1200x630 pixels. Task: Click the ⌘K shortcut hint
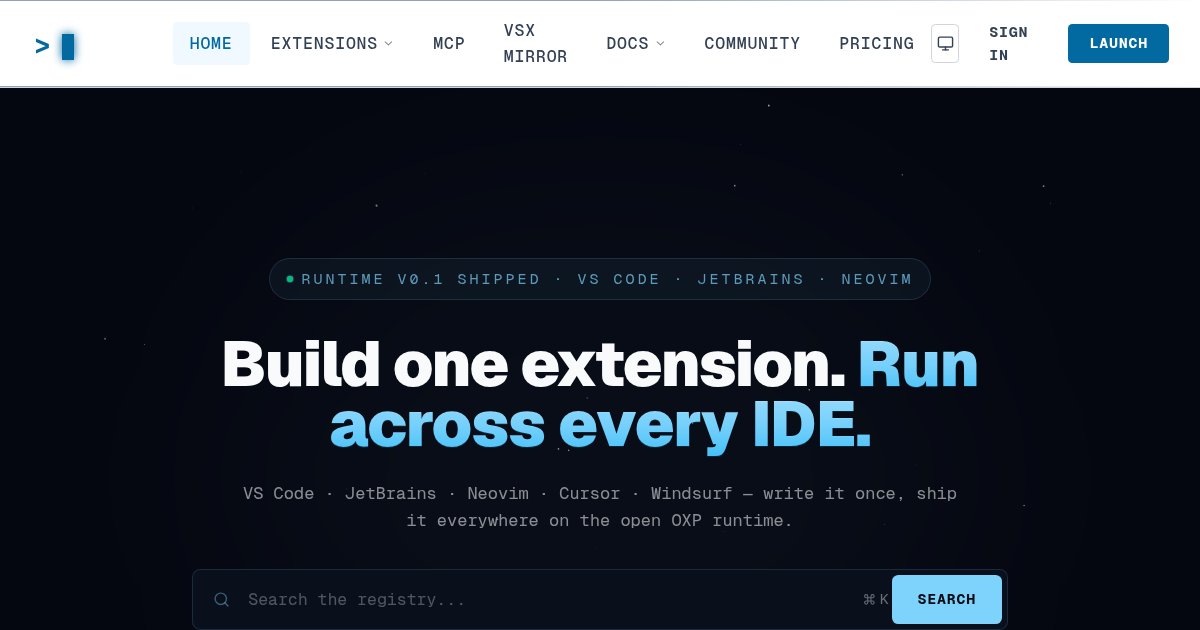876,600
